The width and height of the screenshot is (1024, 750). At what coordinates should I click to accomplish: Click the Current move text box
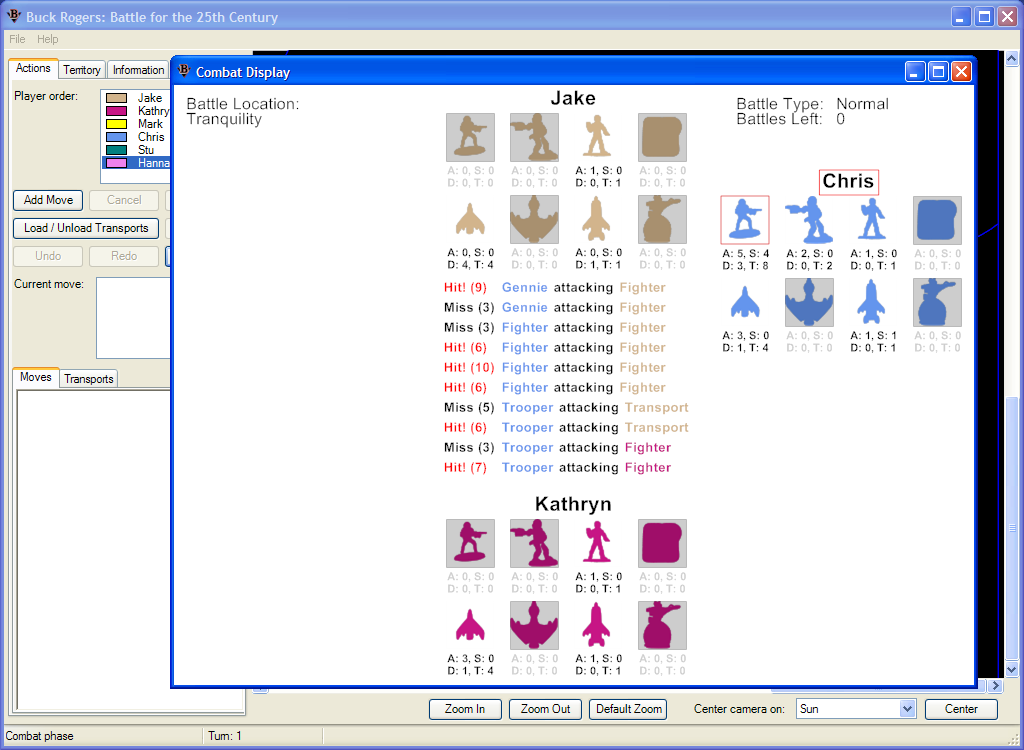click(x=133, y=318)
